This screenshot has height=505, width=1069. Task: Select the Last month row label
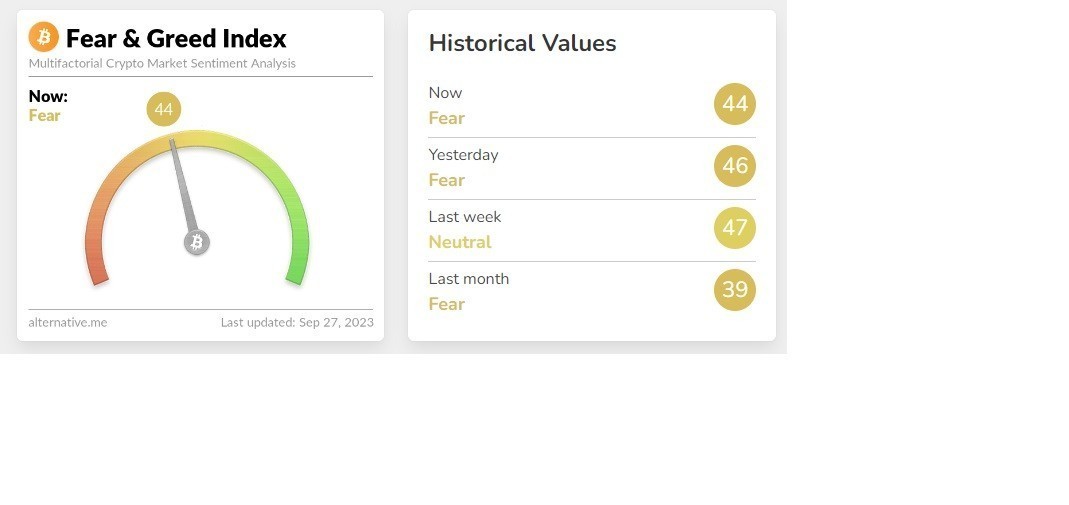point(469,279)
